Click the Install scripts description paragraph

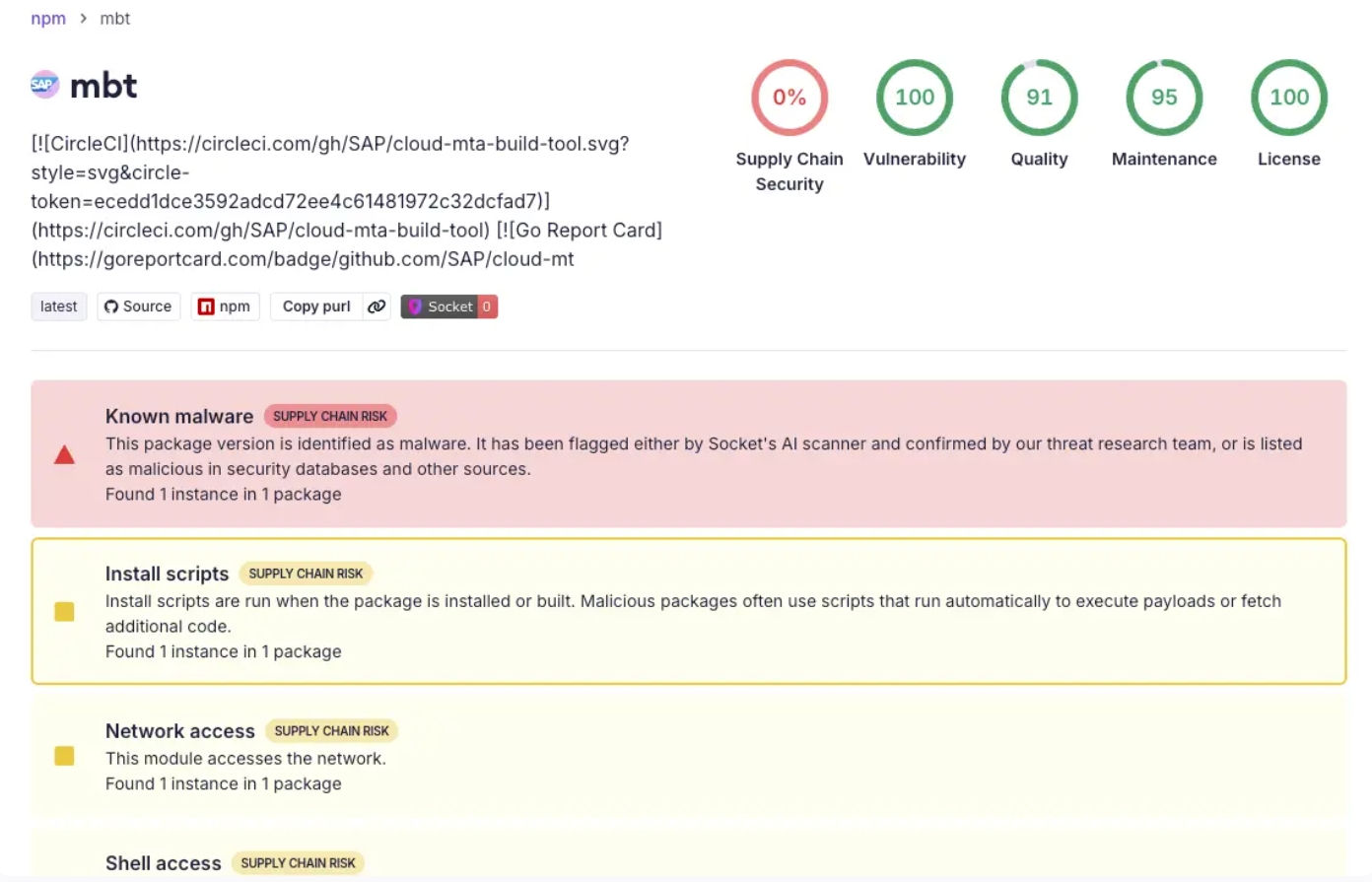693,613
